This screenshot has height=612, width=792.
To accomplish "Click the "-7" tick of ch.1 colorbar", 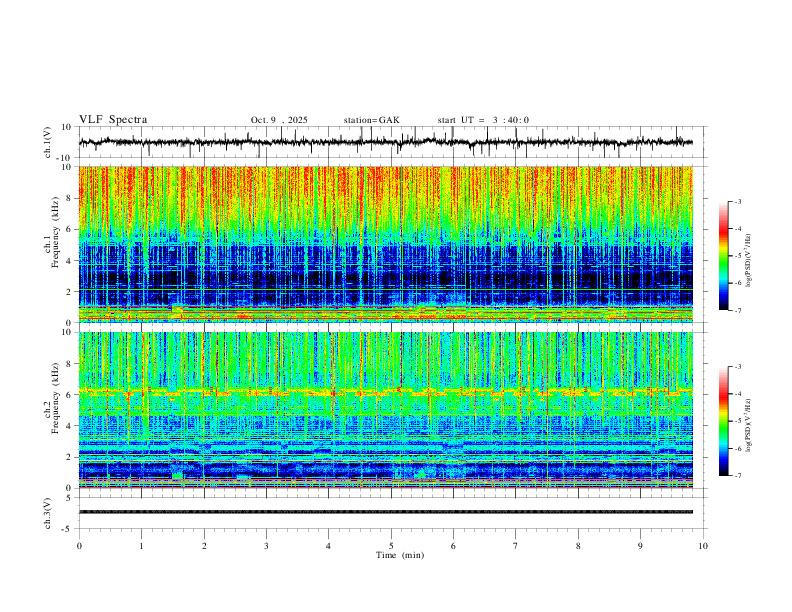I will [x=738, y=311].
